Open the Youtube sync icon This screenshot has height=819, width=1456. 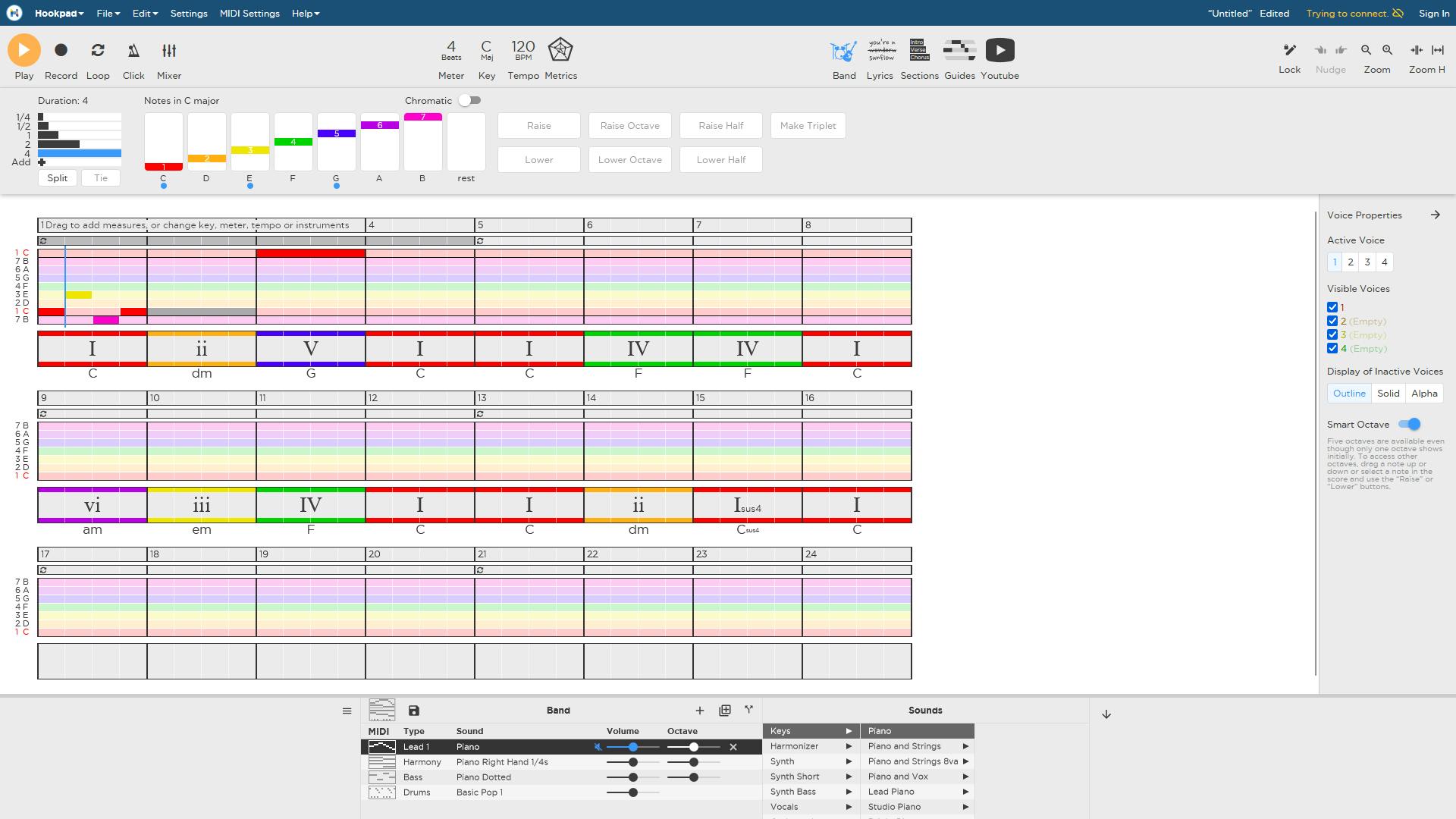pyautogui.click(x=999, y=51)
